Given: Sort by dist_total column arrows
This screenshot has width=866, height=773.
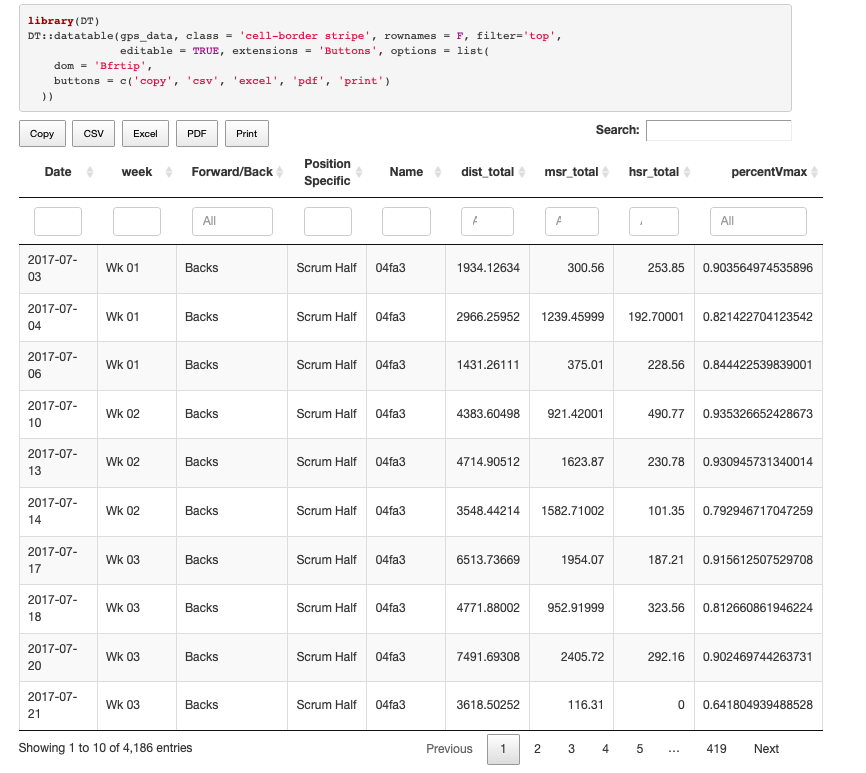Looking at the screenshot, I should point(521,173).
